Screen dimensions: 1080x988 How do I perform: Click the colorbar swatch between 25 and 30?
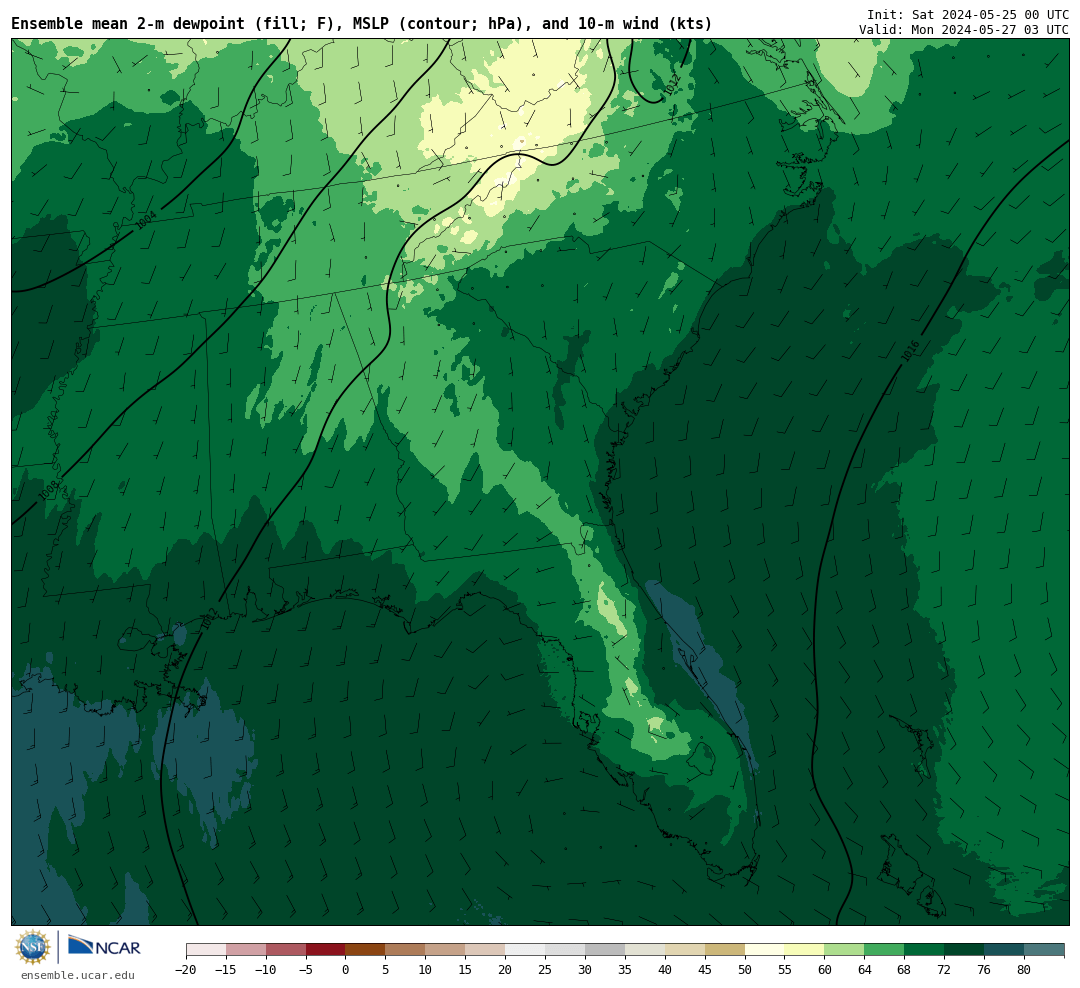pyautogui.click(x=565, y=950)
